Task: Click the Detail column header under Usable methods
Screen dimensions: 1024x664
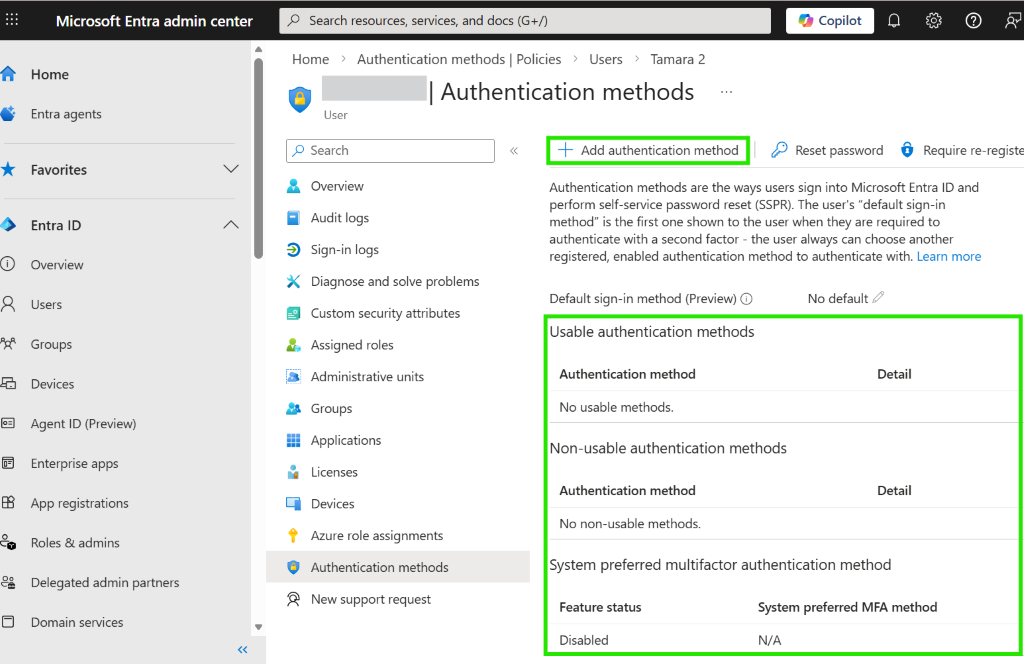Action: click(x=894, y=374)
